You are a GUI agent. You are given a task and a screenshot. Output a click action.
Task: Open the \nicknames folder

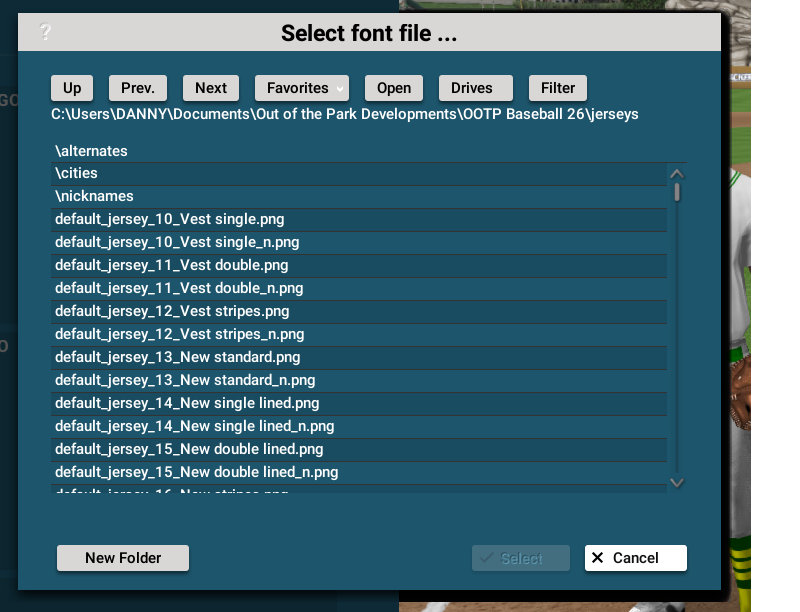pos(95,197)
